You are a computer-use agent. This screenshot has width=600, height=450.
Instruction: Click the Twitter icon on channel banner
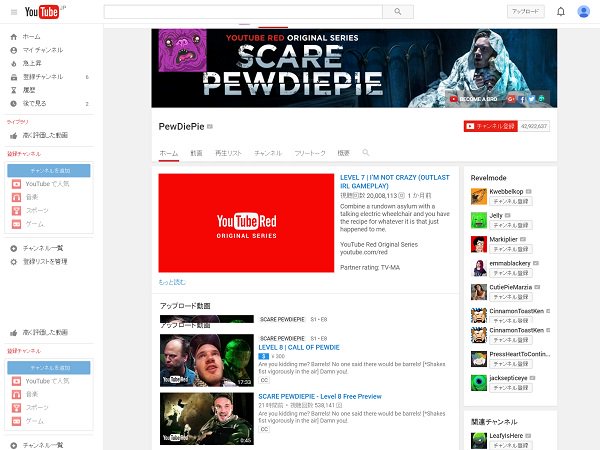click(532, 99)
